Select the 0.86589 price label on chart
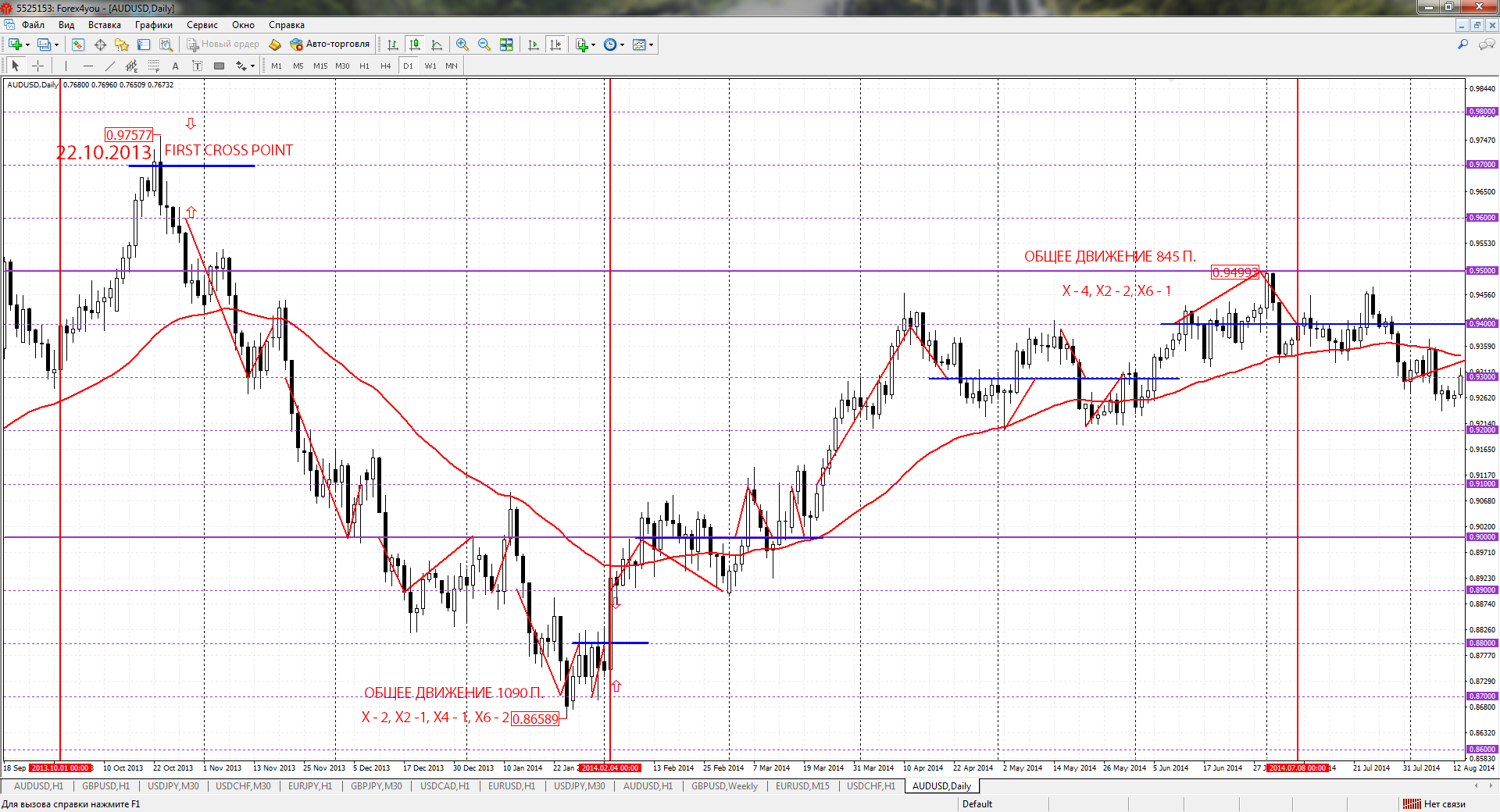Viewport: 1500px width, 812px height. 535,719
